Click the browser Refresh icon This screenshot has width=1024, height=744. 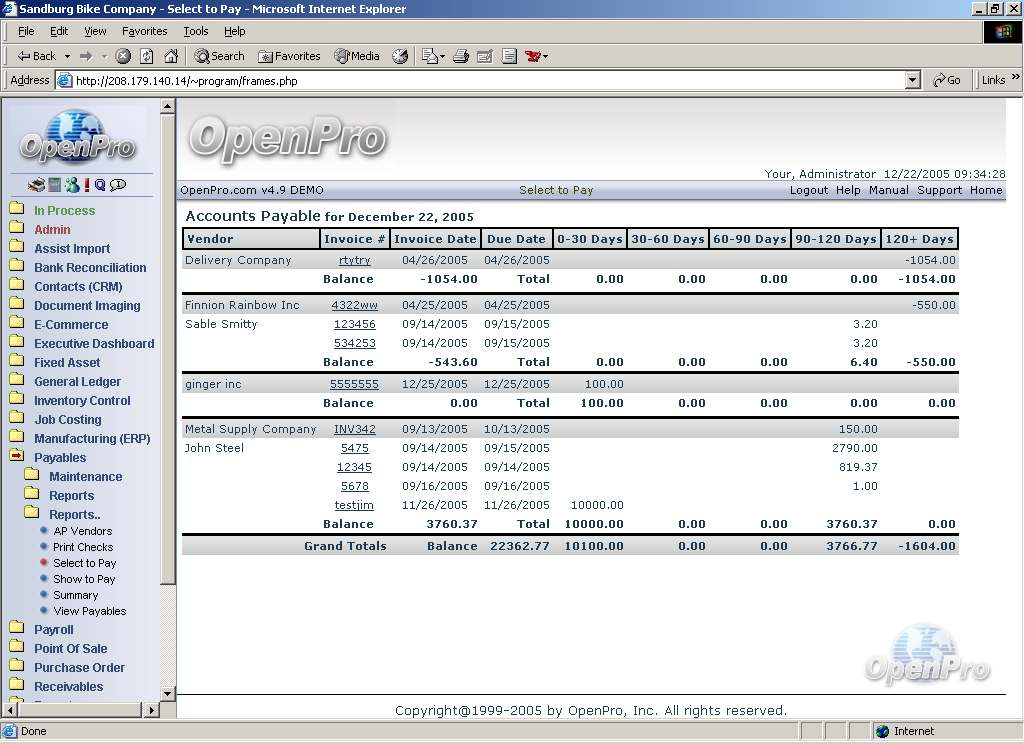point(147,56)
